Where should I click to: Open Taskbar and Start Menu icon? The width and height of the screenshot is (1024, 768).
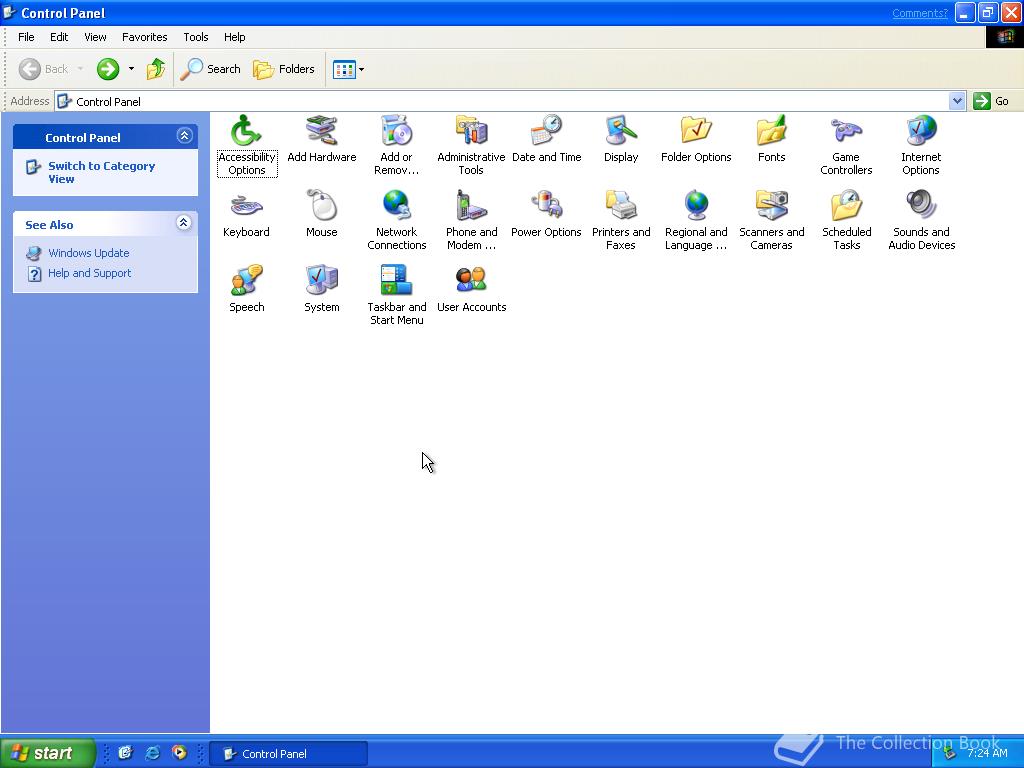(x=396, y=281)
